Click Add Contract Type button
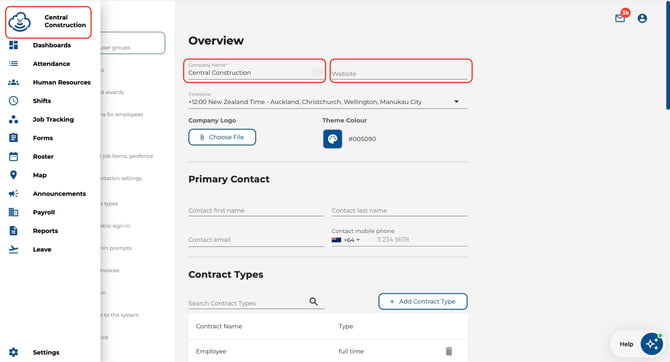Image resolution: width=670 pixels, height=362 pixels. 423,301
